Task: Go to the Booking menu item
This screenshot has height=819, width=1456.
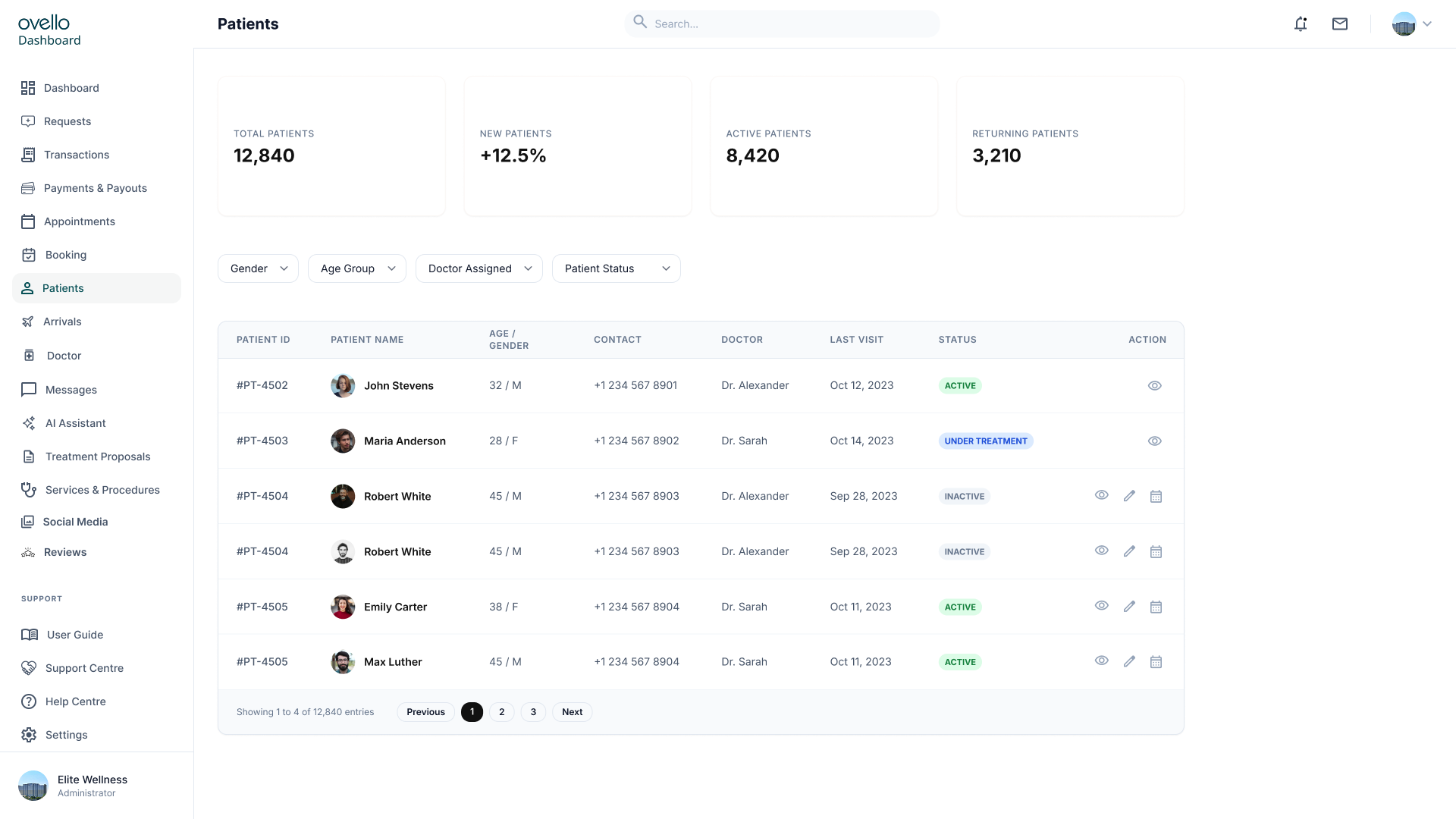Action: pos(96,255)
